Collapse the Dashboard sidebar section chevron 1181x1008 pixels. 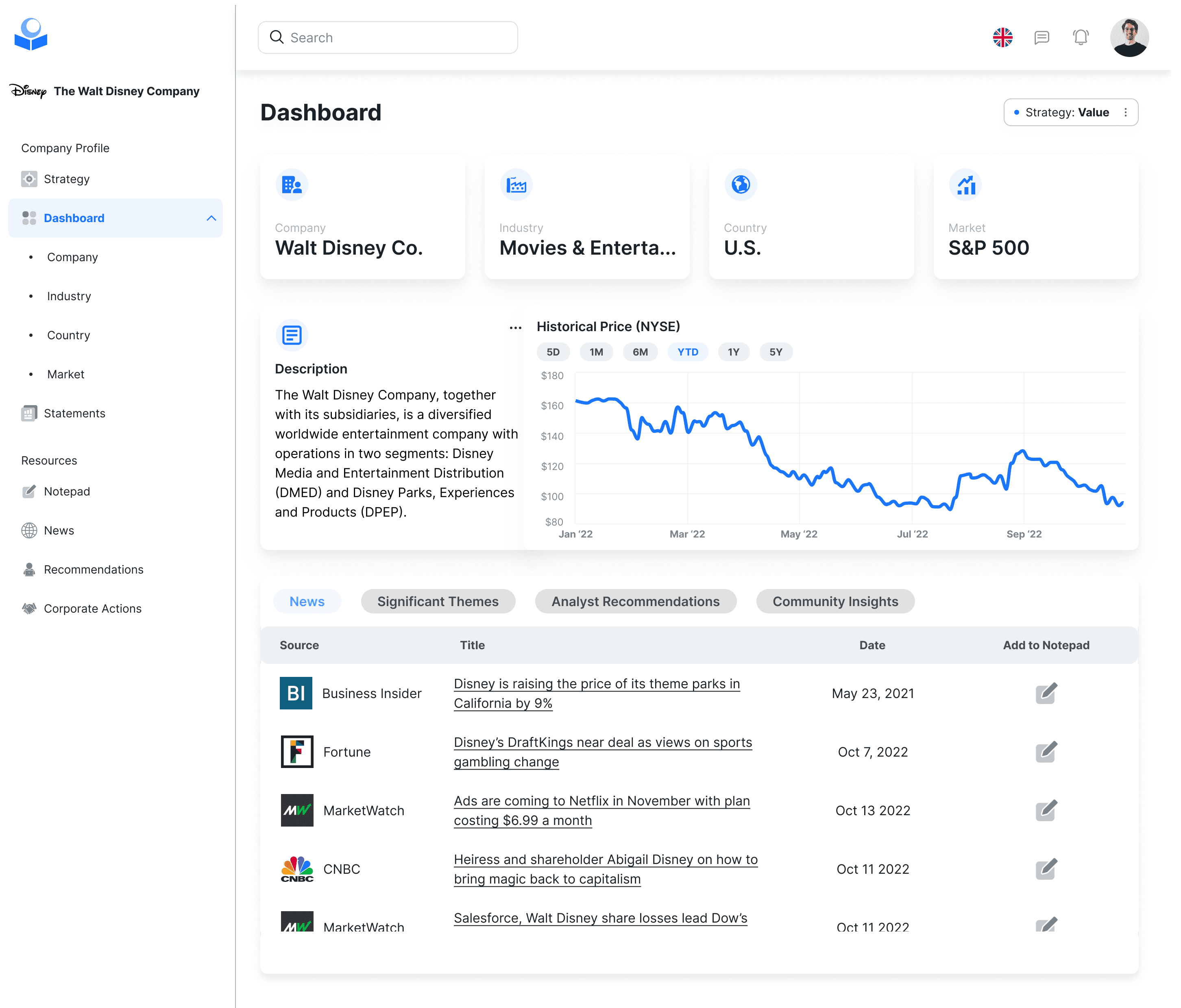211,218
